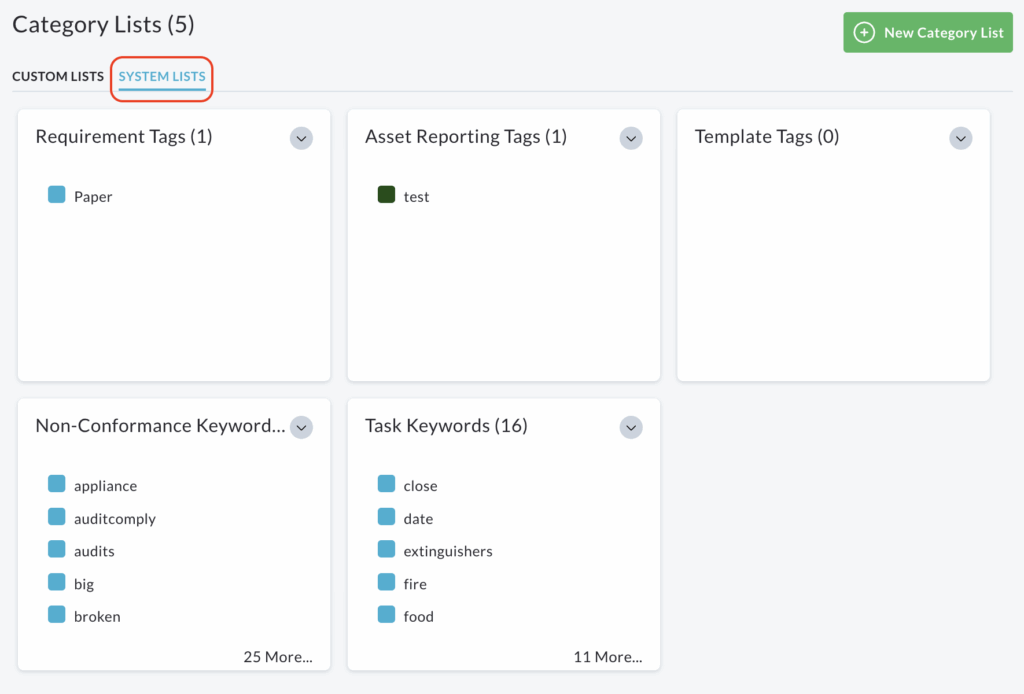Click the plus icon in New Category List
Viewport: 1024px width, 694px height.
pyautogui.click(x=864, y=33)
